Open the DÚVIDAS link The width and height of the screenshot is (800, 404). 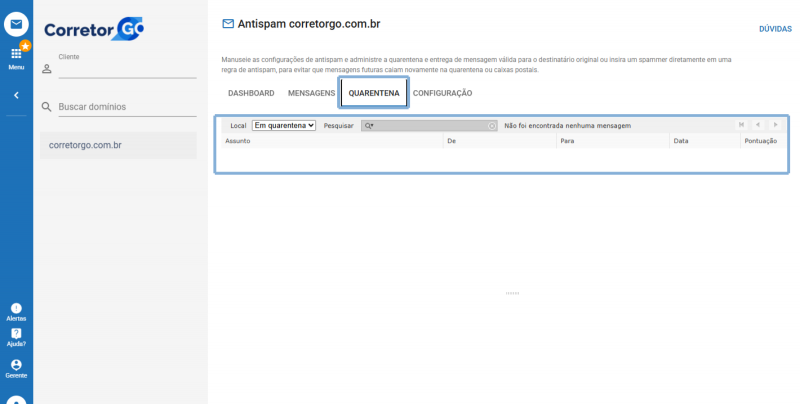[775, 29]
